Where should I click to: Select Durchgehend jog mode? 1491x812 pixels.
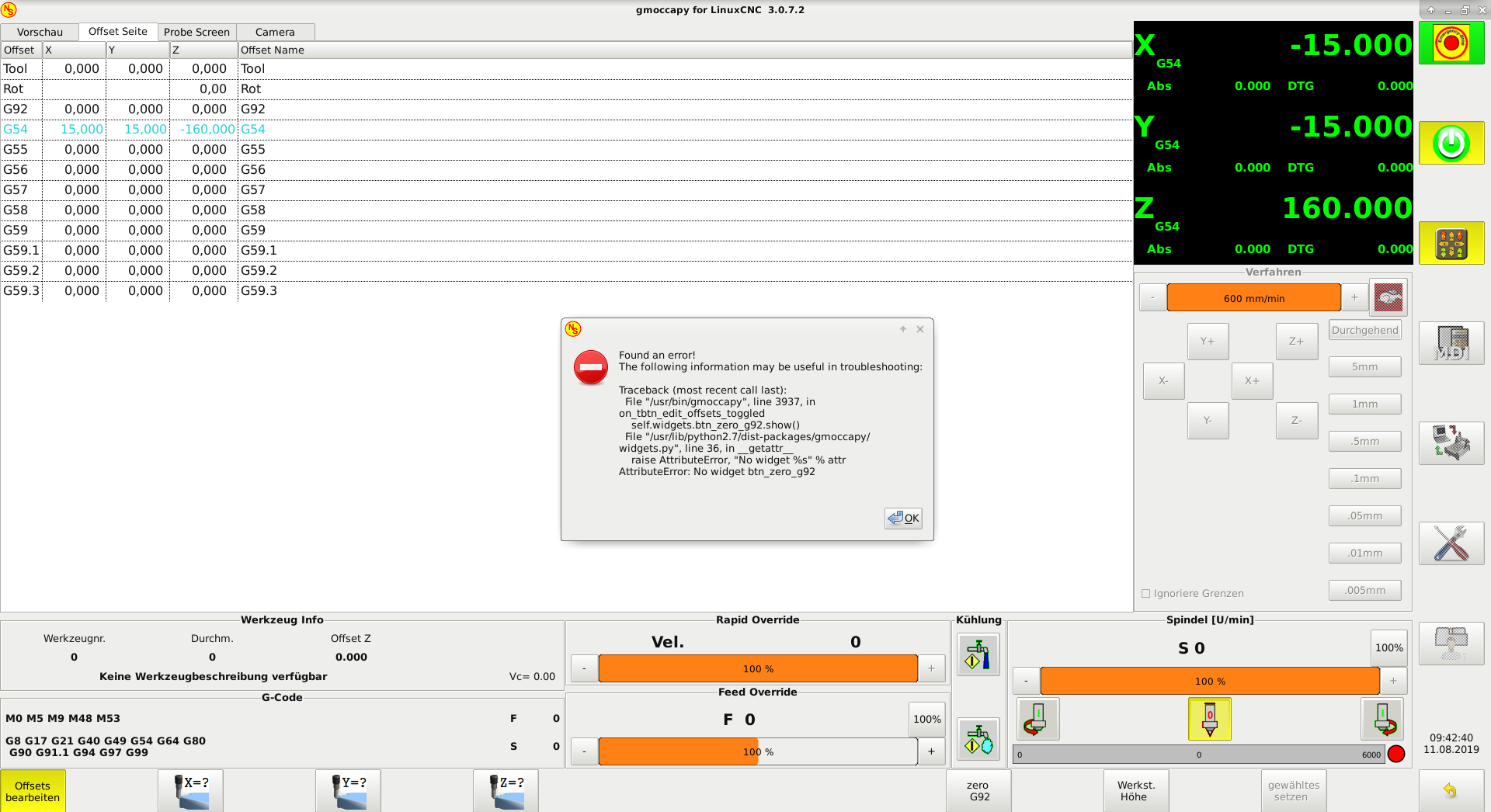[1365, 330]
